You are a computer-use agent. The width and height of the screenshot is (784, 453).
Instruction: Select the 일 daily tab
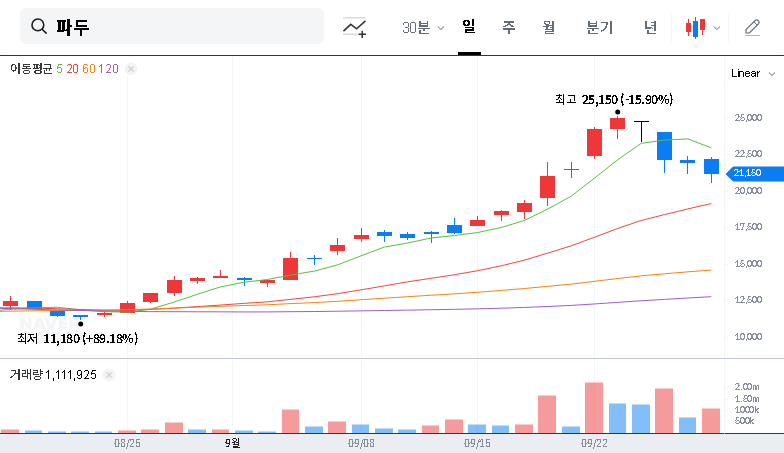coord(469,26)
